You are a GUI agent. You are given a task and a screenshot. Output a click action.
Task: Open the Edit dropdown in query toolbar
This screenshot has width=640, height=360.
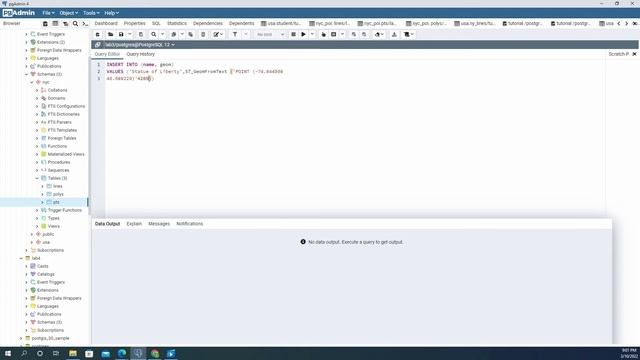click(218, 35)
